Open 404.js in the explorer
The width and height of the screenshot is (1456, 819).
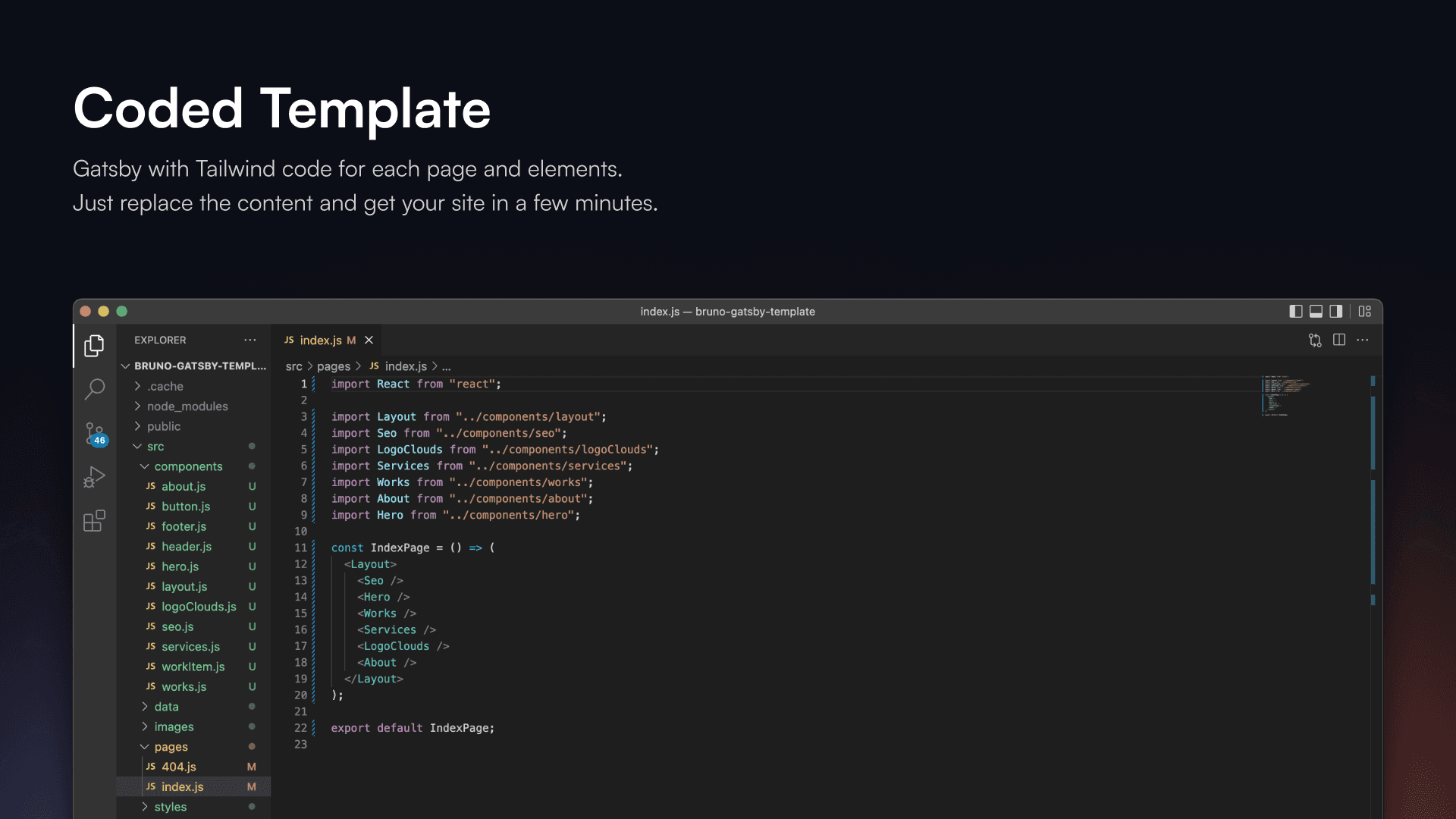click(x=194, y=767)
